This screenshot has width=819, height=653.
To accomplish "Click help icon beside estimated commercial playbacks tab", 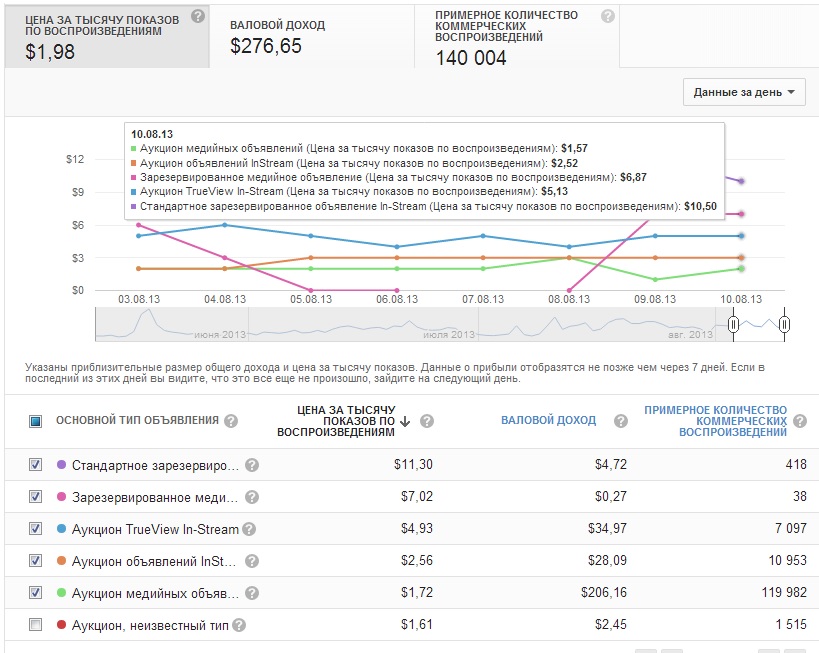I will [x=607, y=16].
